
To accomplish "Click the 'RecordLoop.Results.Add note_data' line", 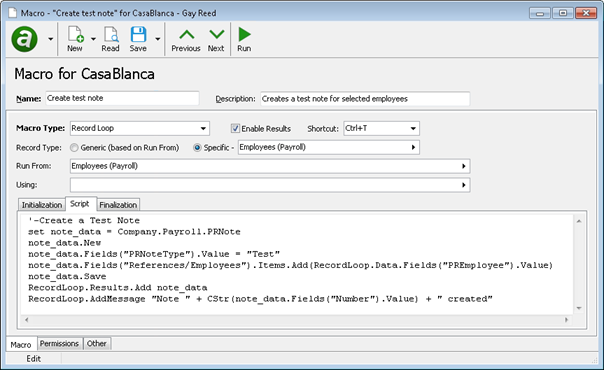I will tap(117, 288).
